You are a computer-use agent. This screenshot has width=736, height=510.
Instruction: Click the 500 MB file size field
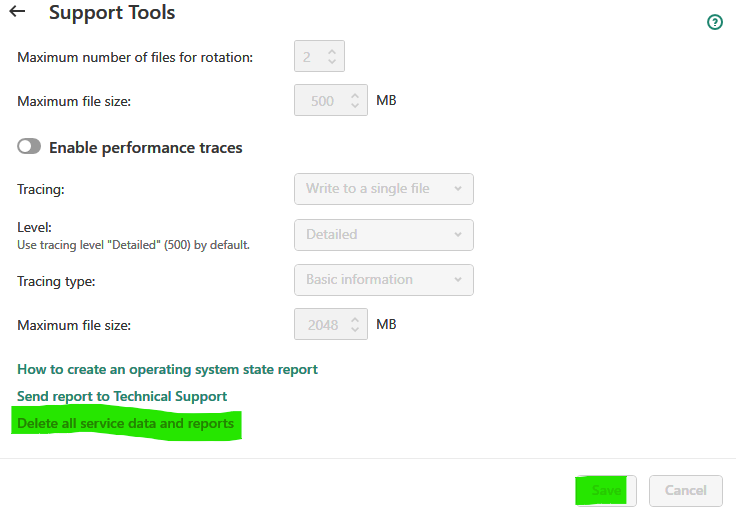tap(322, 101)
